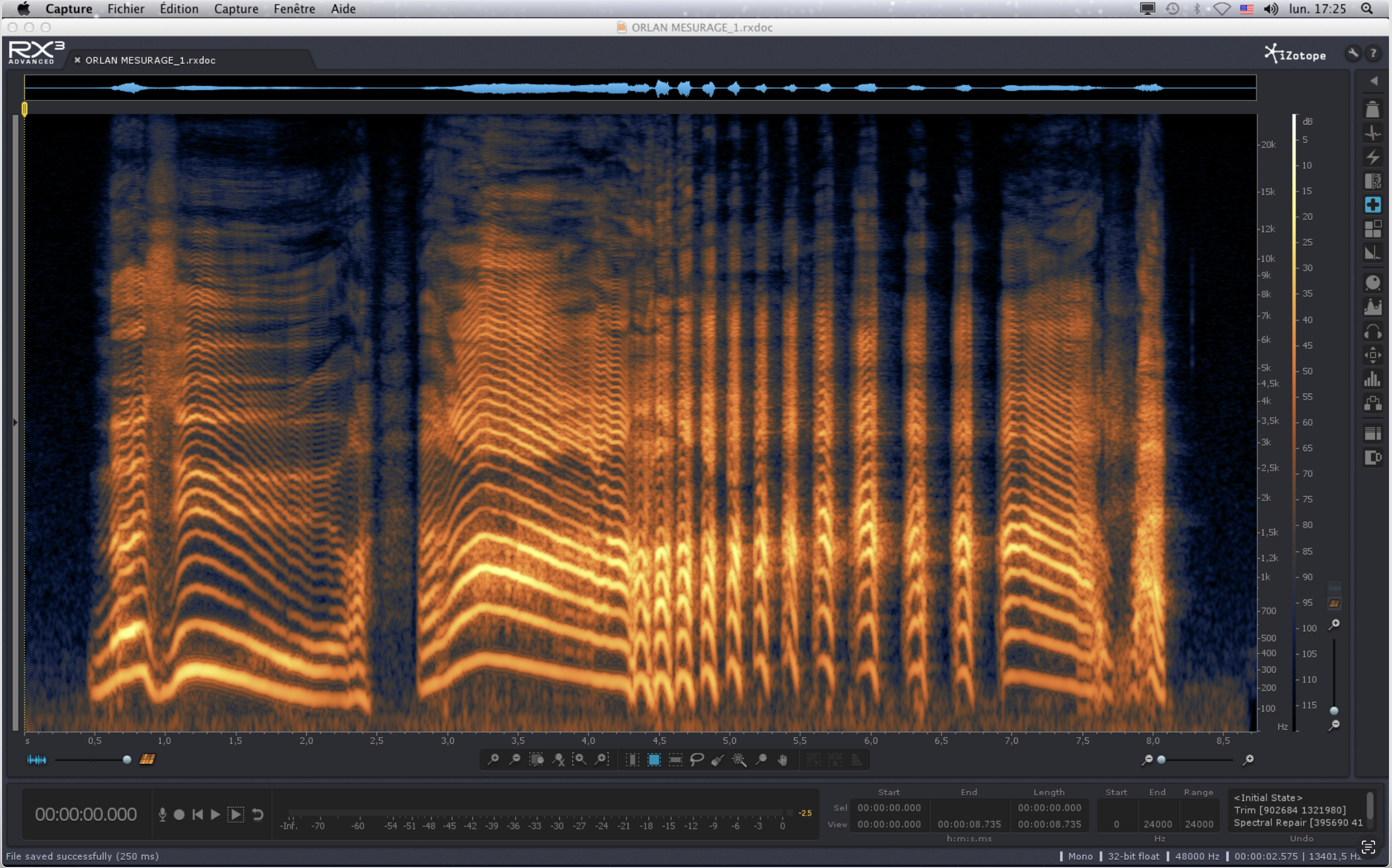This screenshot has height=868, width=1392.
Task: Toggle the time selection tool
Action: pyautogui.click(x=632, y=759)
